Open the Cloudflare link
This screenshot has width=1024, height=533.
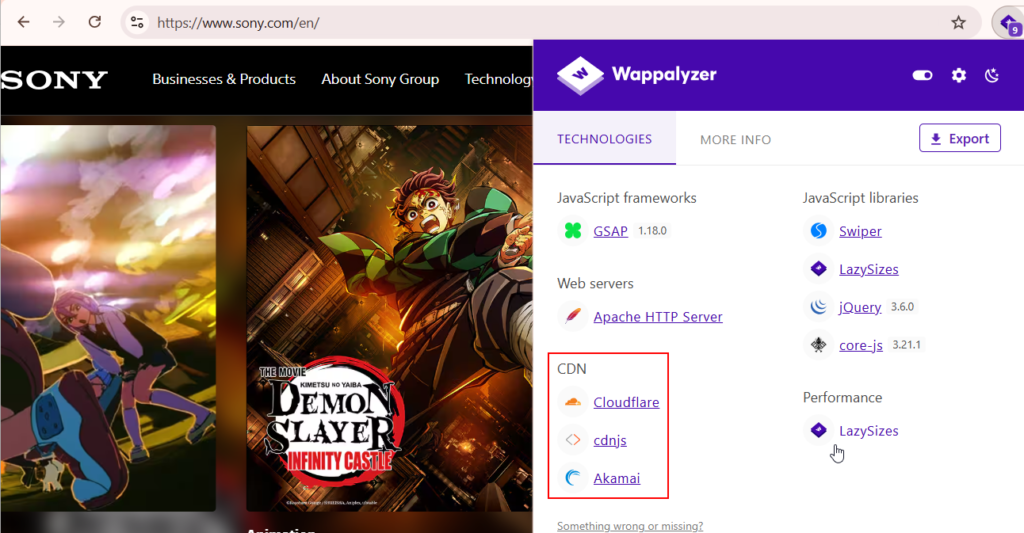(x=626, y=402)
